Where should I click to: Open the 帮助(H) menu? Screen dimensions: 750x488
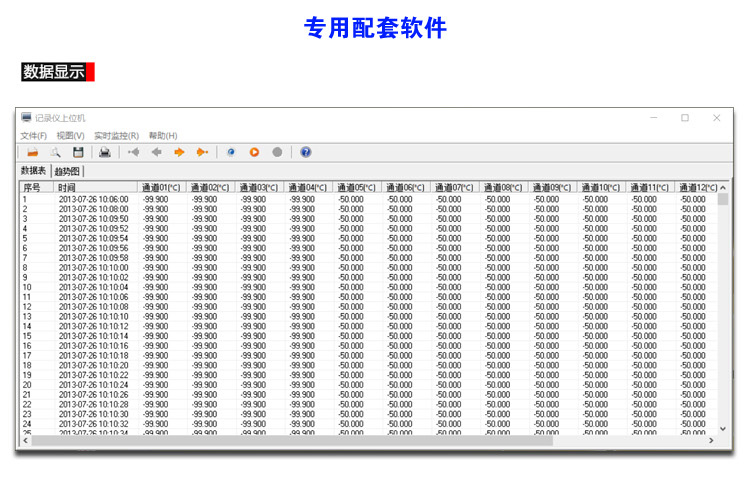(x=163, y=135)
